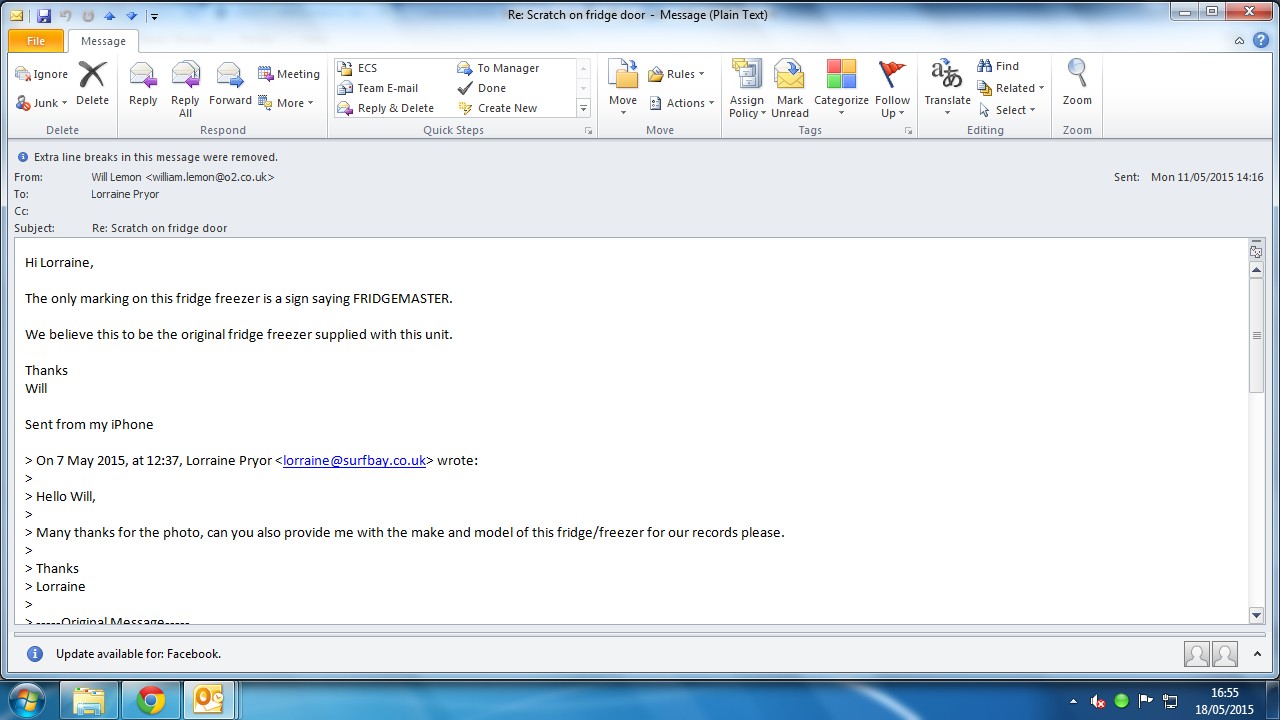Switch to the Message ribbon tab
Viewport: 1280px width, 720px height.
coord(103,41)
